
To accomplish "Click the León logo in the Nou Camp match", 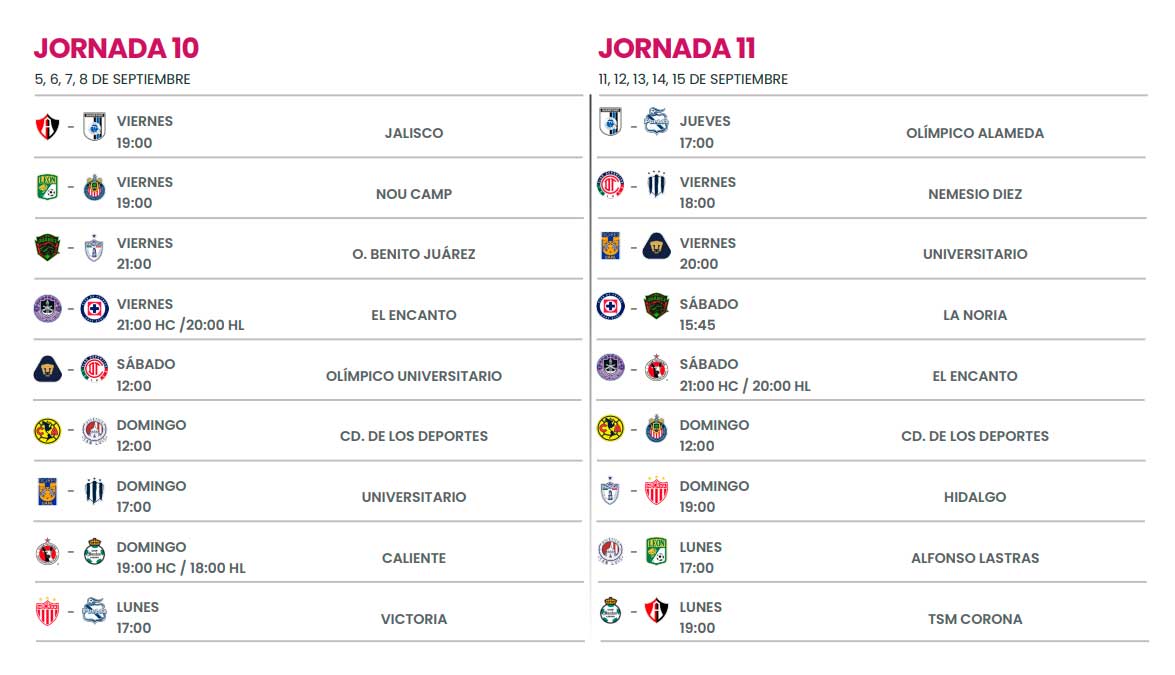I will [x=47, y=187].
